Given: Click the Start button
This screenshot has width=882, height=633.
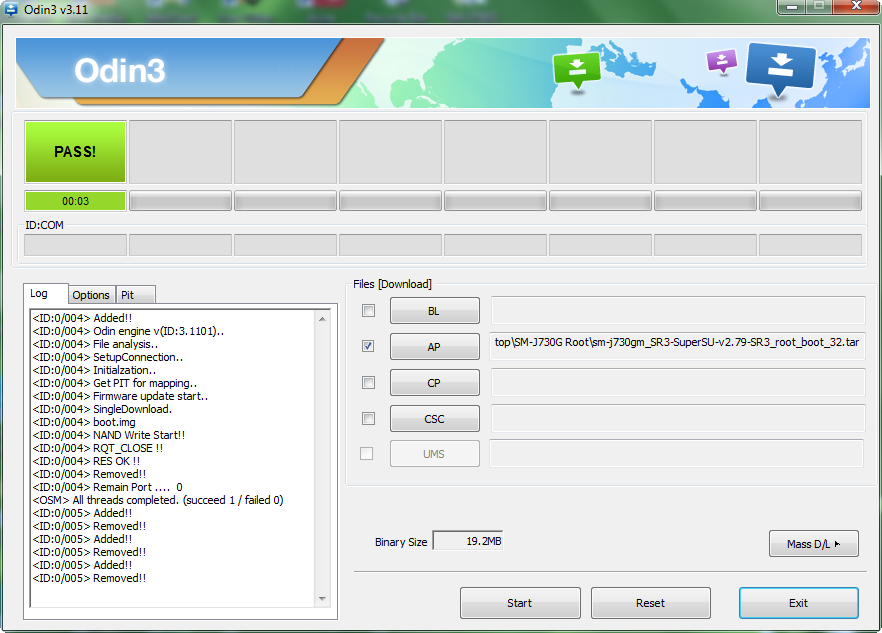Looking at the screenshot, I should pyautogui.click(x=520, y=603).
